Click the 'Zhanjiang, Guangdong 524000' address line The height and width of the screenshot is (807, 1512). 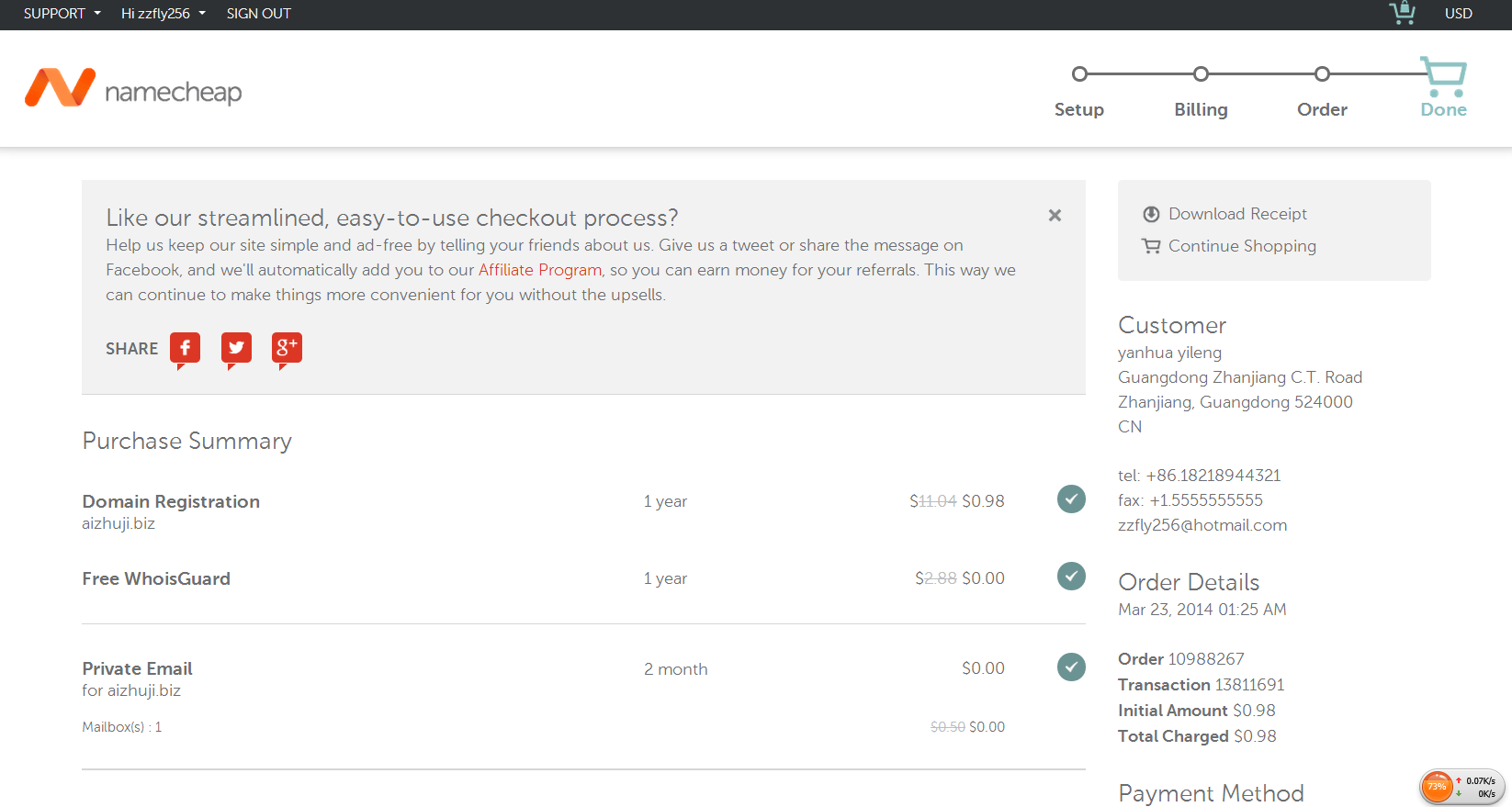coord(1236,402)
